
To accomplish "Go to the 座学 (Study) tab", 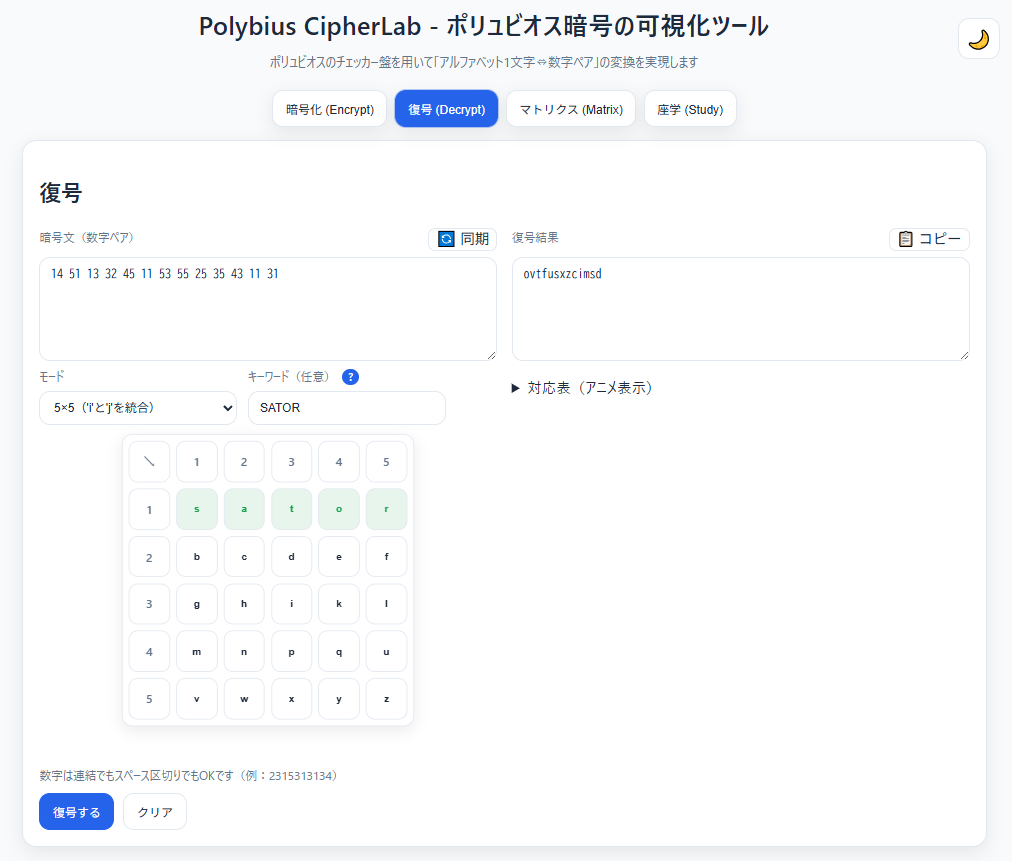I will (x=690, y=109).
